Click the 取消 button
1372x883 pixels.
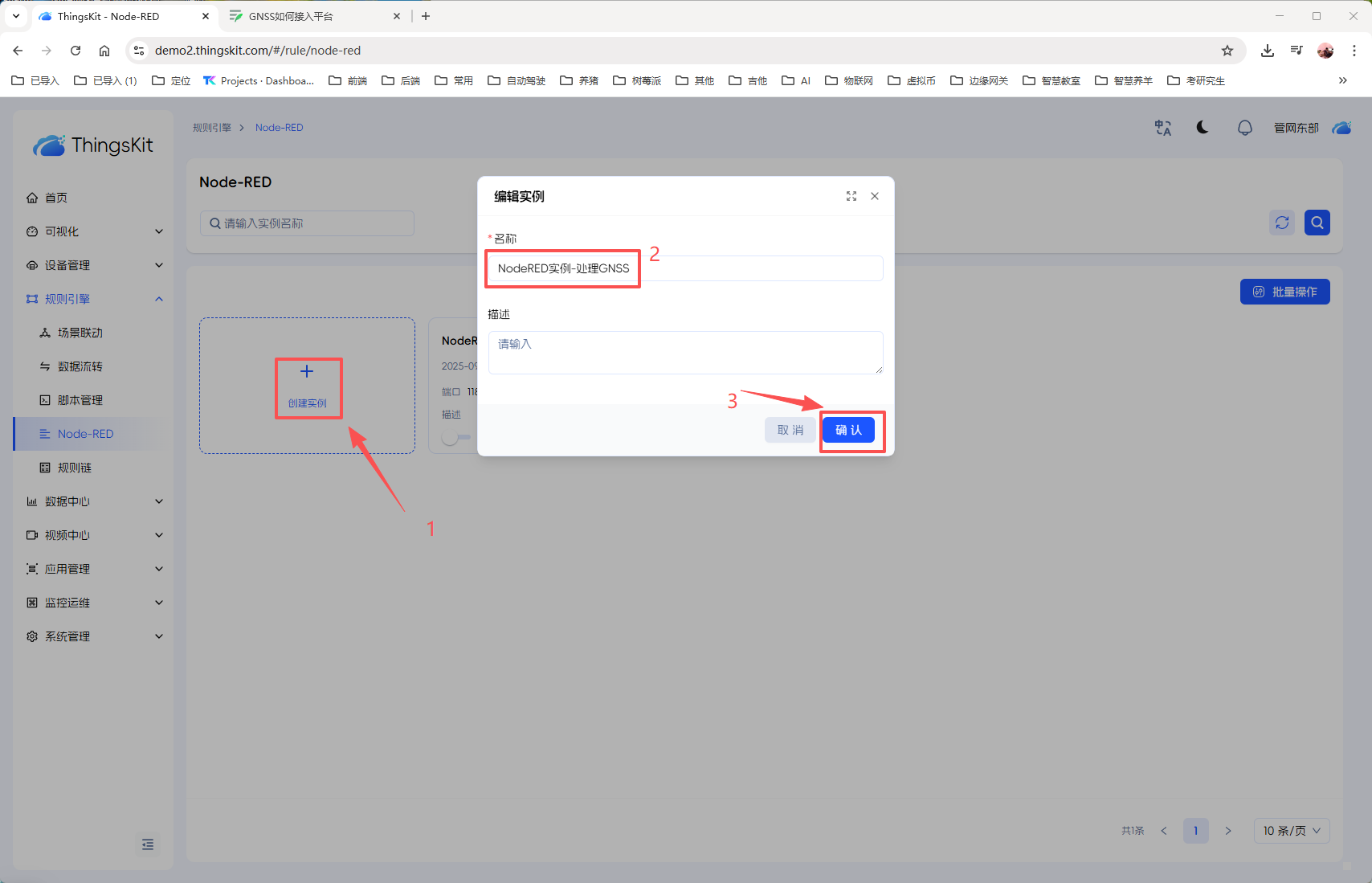(x=790, y=430)
